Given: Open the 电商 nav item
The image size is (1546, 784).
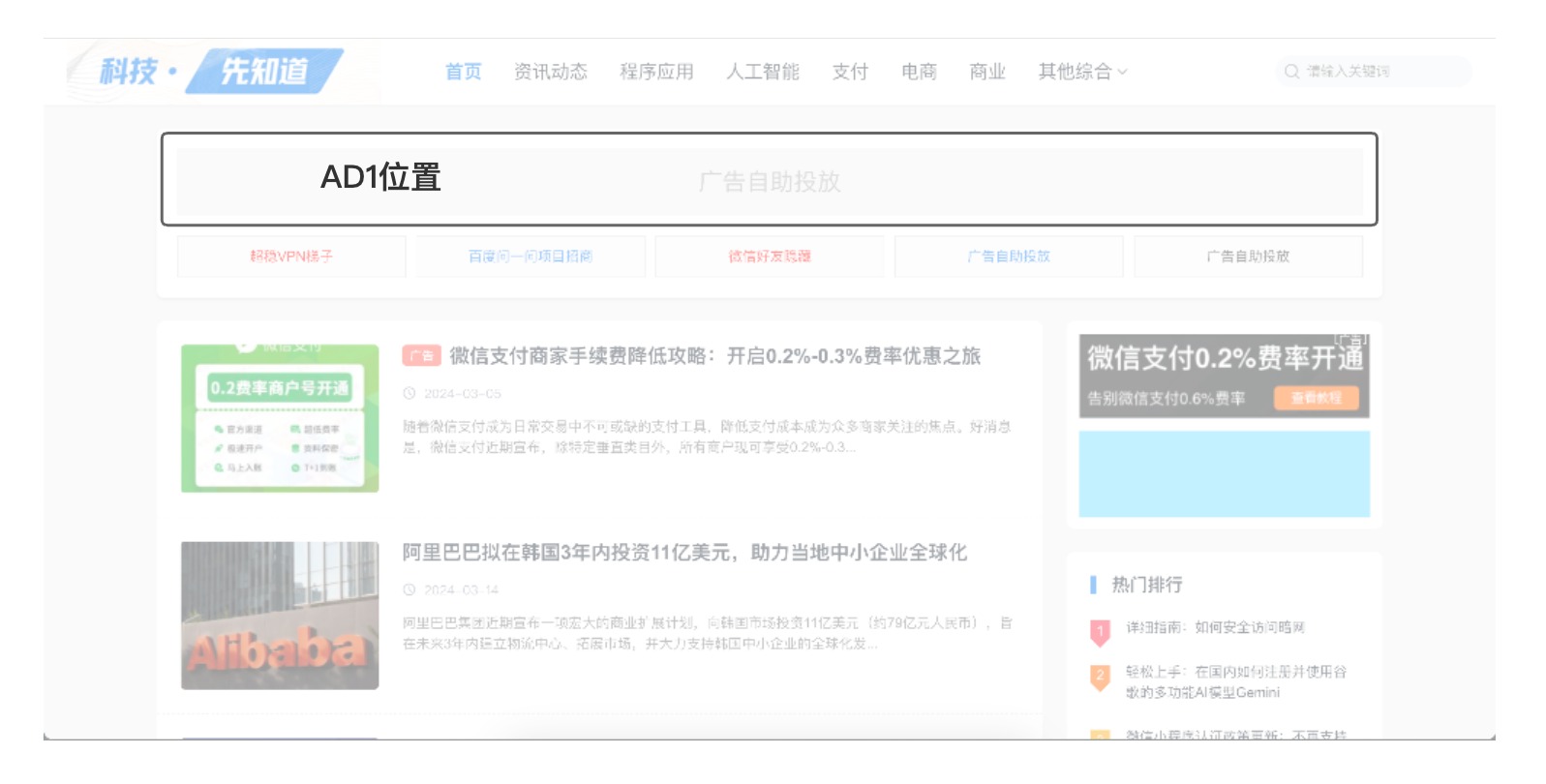Looking at the screenshot, I should tap(919, 72).
